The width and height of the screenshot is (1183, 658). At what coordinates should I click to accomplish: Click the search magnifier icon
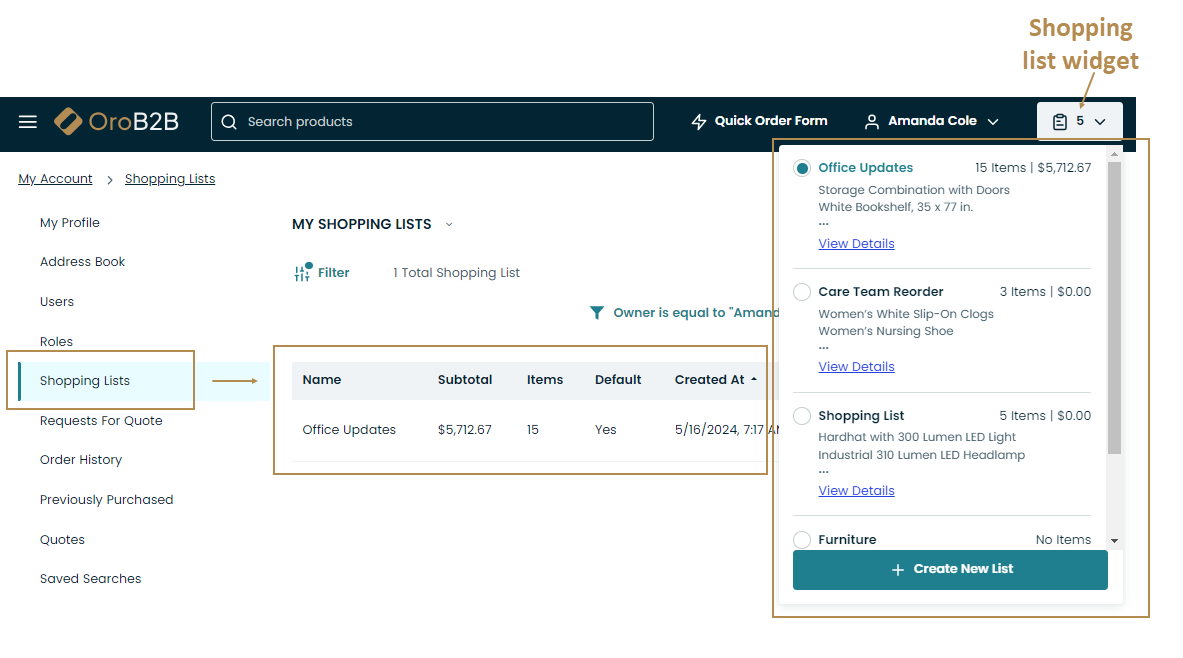coord(229,122)
